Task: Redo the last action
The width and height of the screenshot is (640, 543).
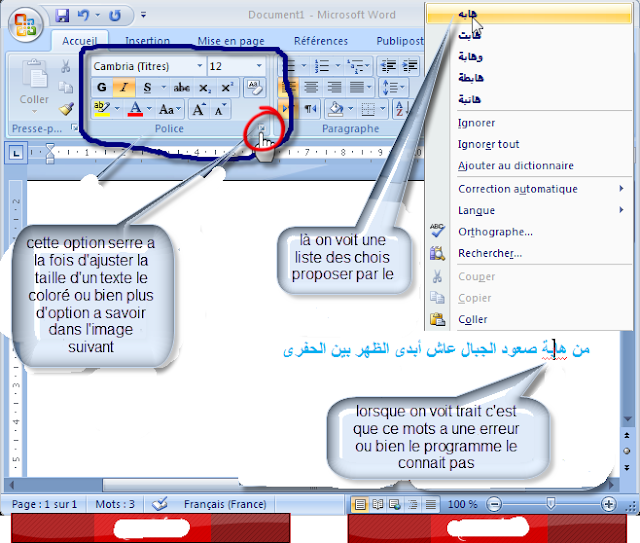Action: 115,15
